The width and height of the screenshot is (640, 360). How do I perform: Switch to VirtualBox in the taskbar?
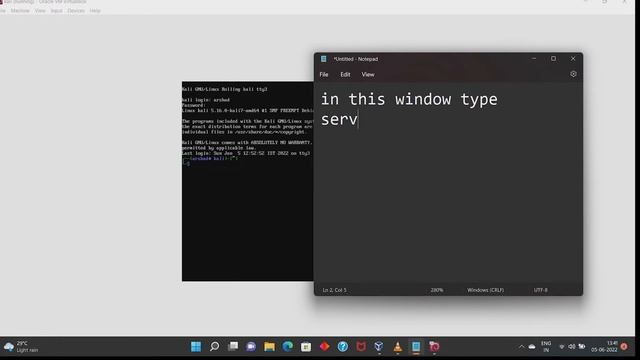coord(379,347)
